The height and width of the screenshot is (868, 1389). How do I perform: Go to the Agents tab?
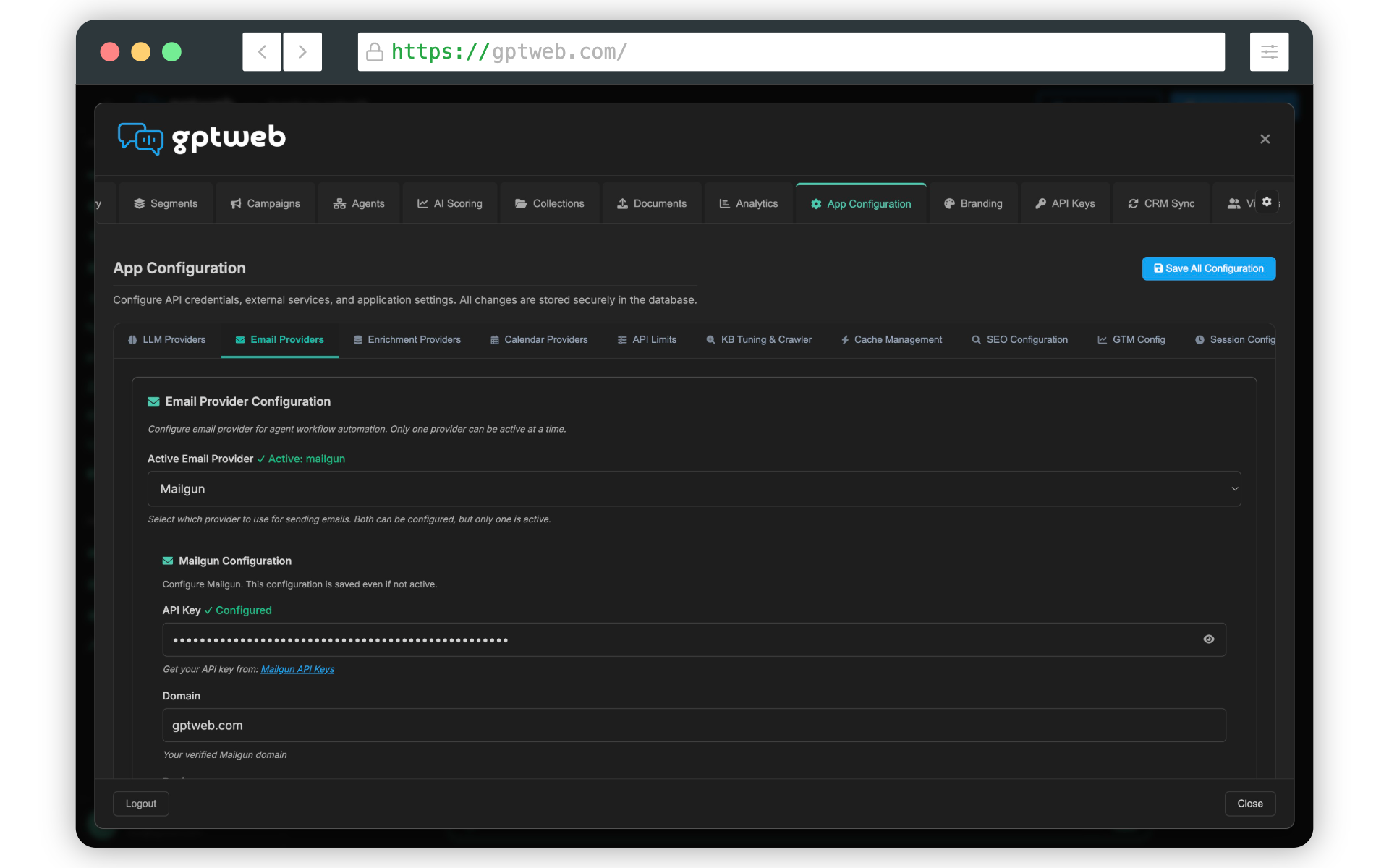[359, 204]
